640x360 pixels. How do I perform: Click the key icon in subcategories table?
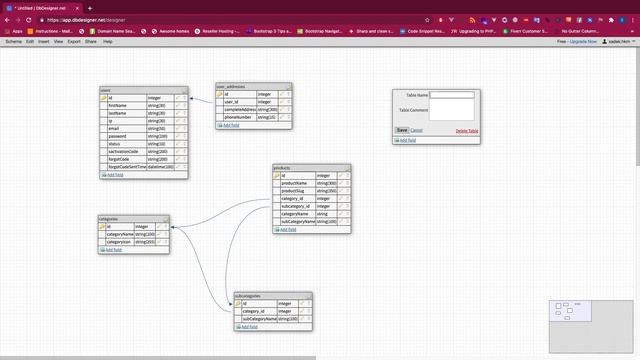tap(238, 304)
